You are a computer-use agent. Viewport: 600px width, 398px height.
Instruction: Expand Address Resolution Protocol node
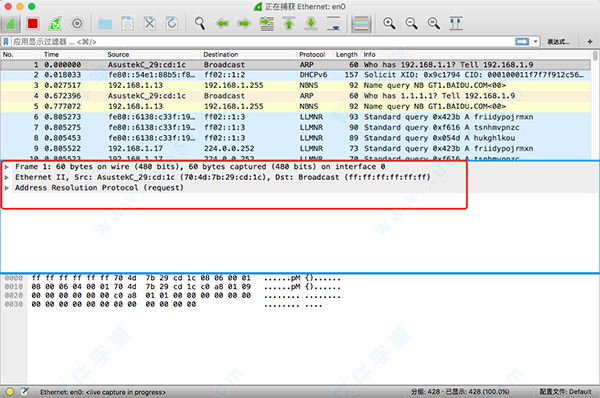7,188
